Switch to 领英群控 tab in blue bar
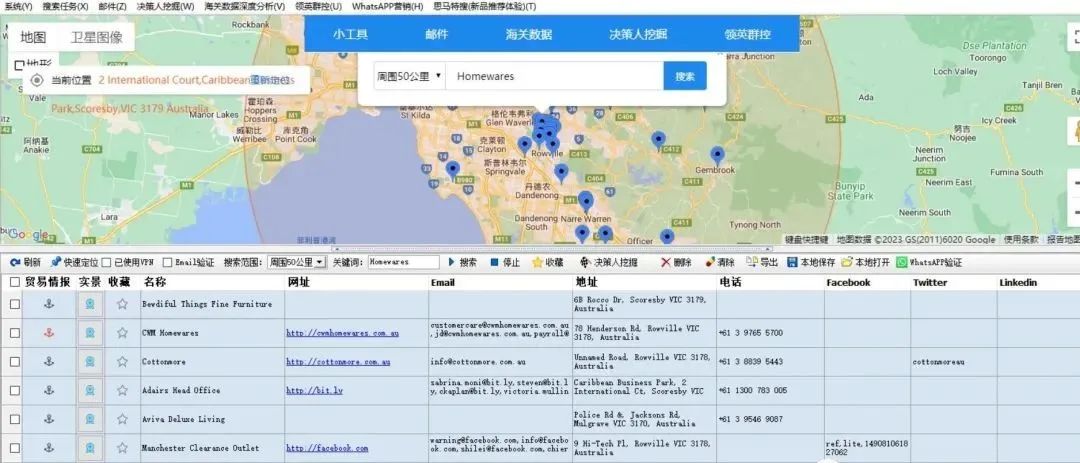Viewport: 1080px width, 463px height. (x=747, y=34)
